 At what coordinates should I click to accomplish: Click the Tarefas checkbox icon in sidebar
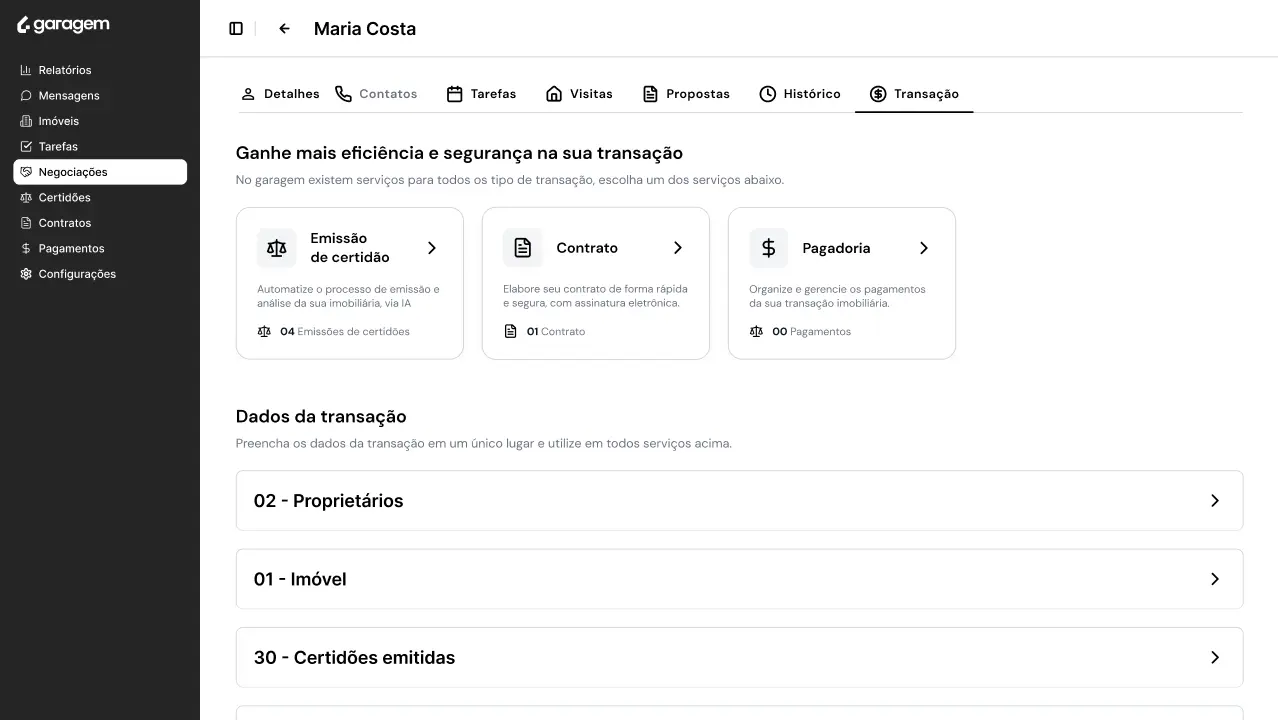pos(27,147)
